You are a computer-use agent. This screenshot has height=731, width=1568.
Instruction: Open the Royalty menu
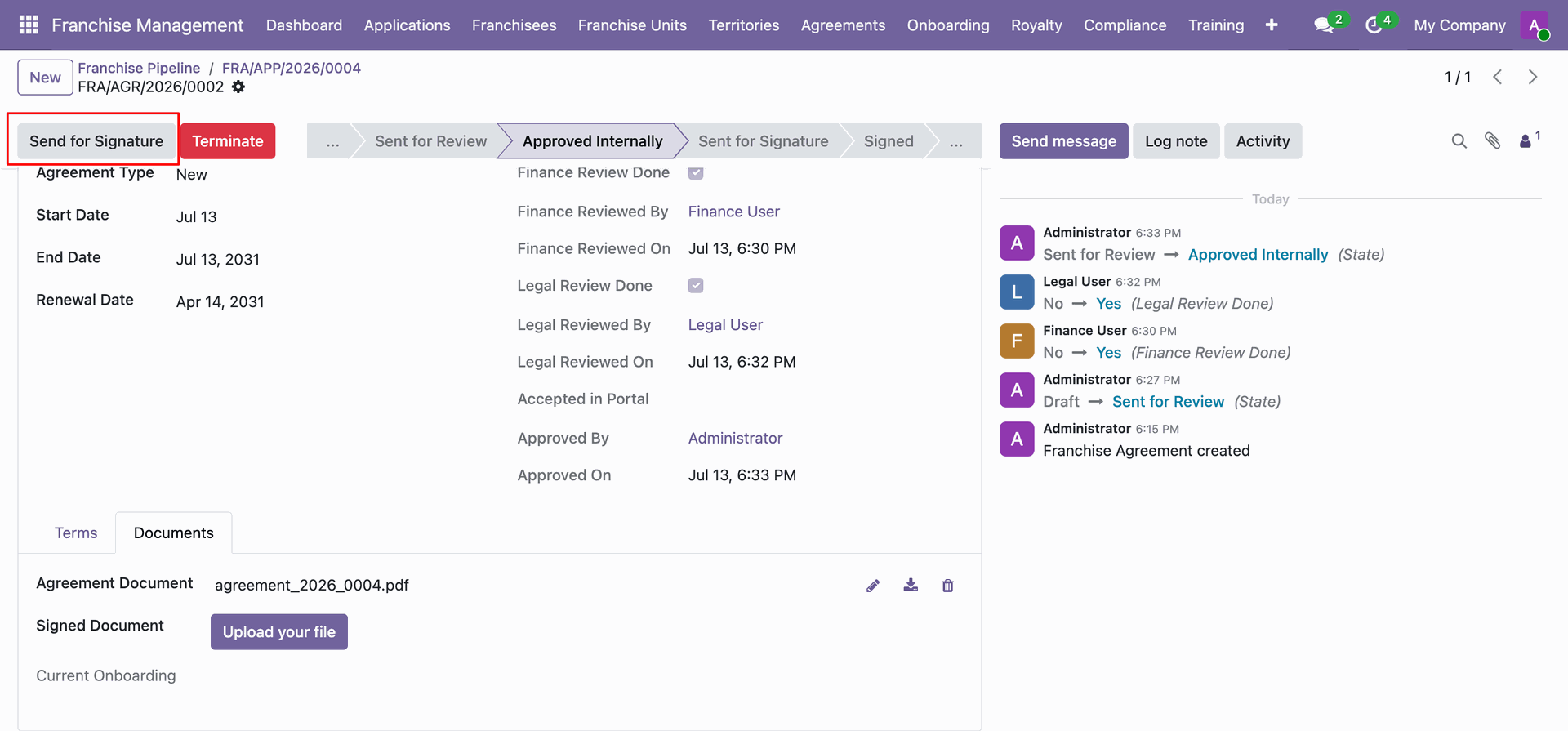tap(1036, 25)
